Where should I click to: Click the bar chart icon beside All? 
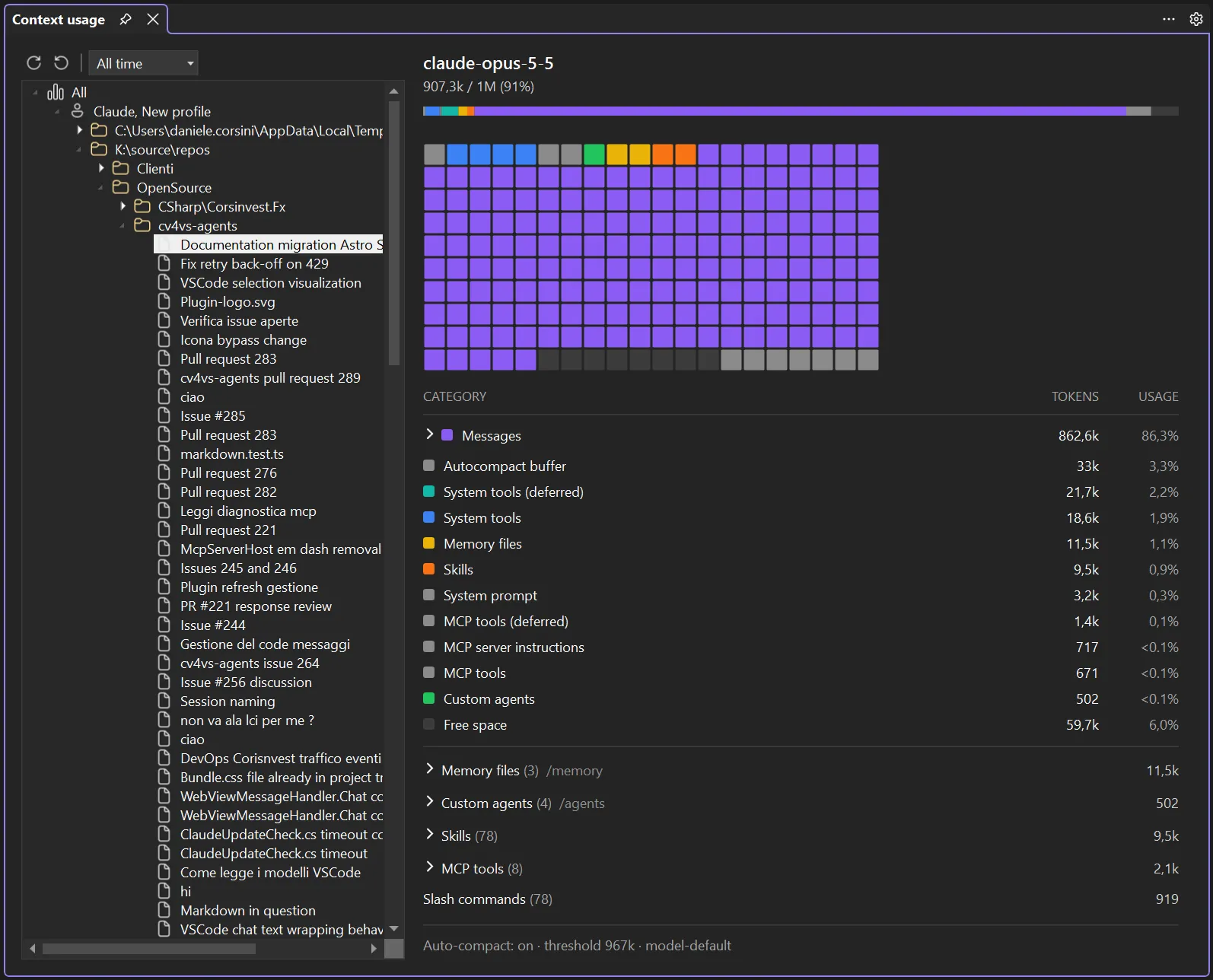point(56,92)
